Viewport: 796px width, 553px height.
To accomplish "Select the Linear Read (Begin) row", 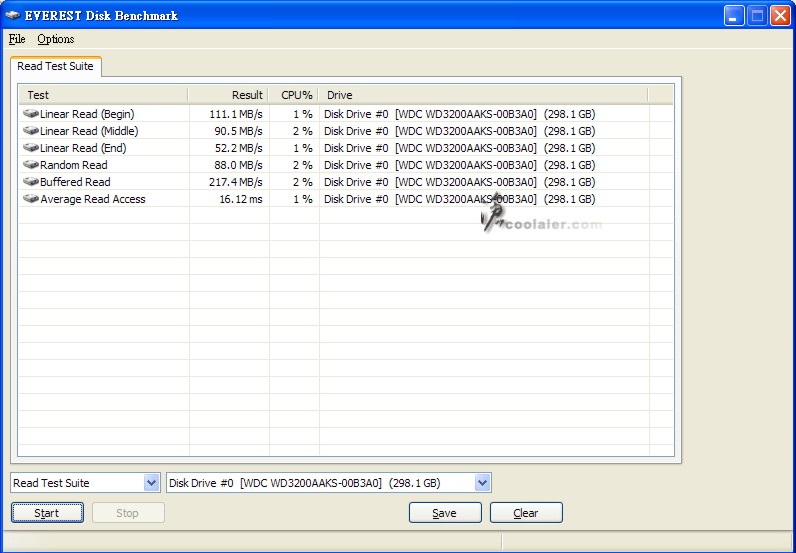I will click(346, 114).
